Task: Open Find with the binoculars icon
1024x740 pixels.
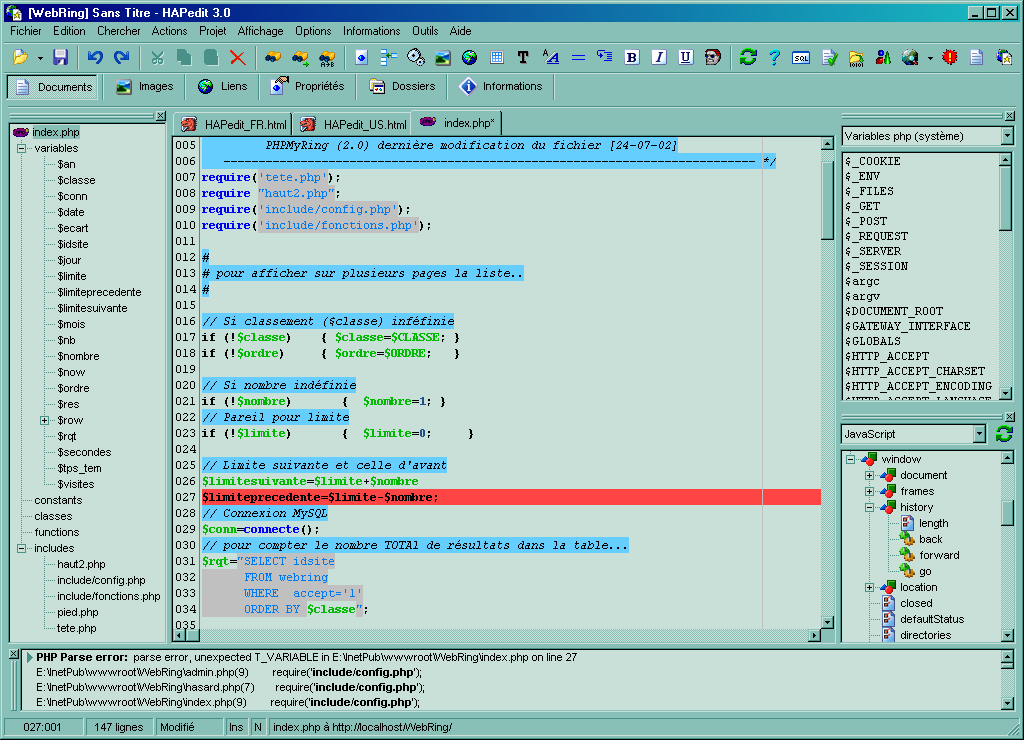Action: pyautogui.click(x=273, y=57)
